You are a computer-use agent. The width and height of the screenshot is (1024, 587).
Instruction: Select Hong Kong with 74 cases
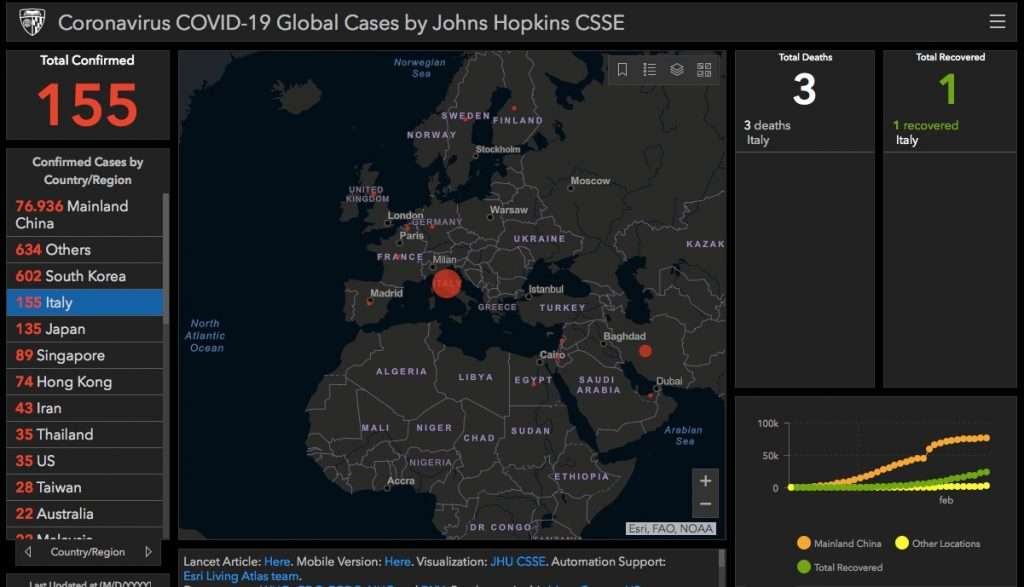tap(85, 382)
